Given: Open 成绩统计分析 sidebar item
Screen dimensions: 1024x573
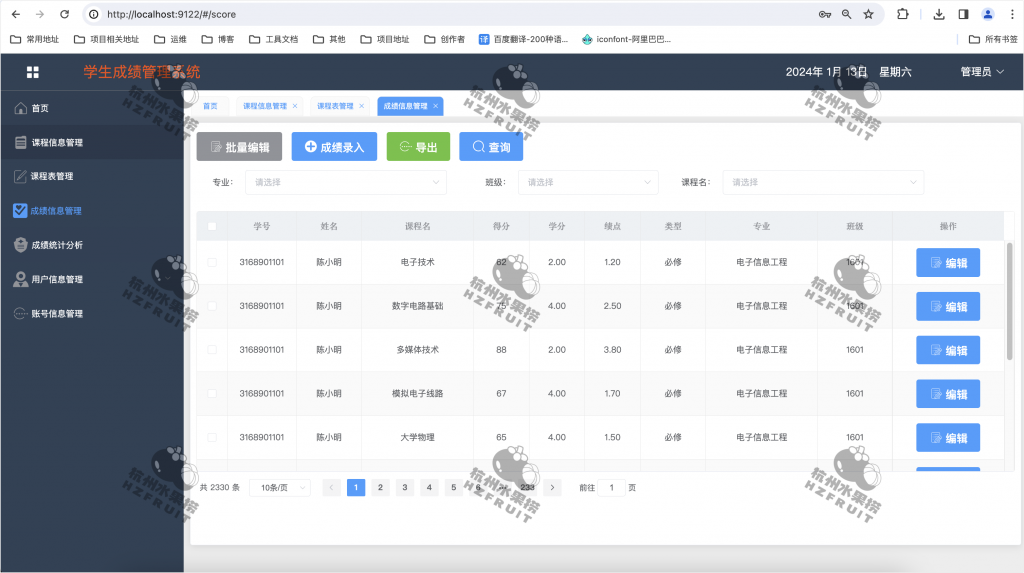Looking at the screenshot, I should (92, 245).
